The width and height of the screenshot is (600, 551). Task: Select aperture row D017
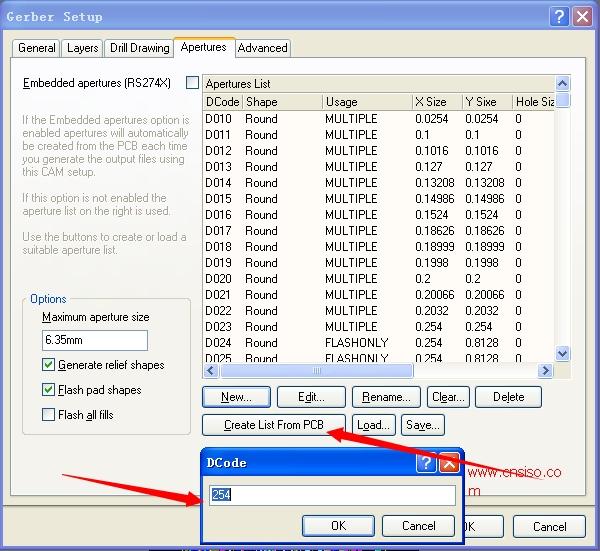point(378,231)
